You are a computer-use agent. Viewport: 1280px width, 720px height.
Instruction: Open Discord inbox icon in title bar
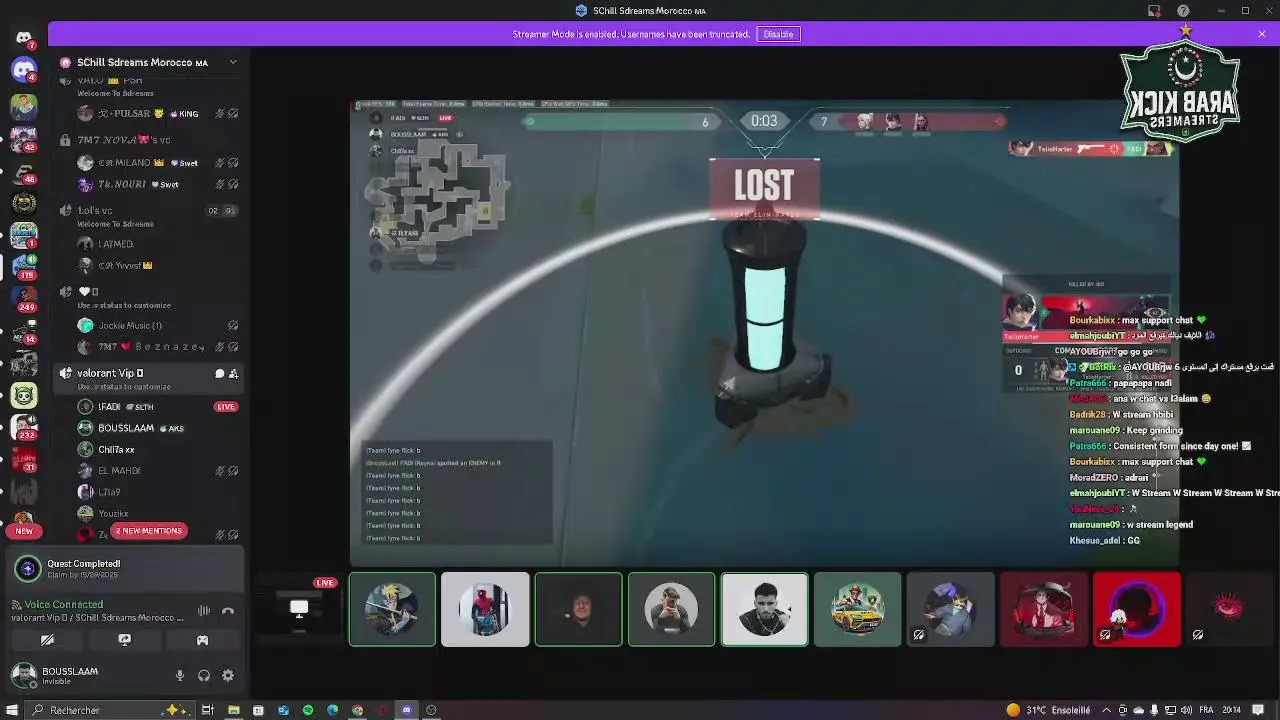[1154, 10]
